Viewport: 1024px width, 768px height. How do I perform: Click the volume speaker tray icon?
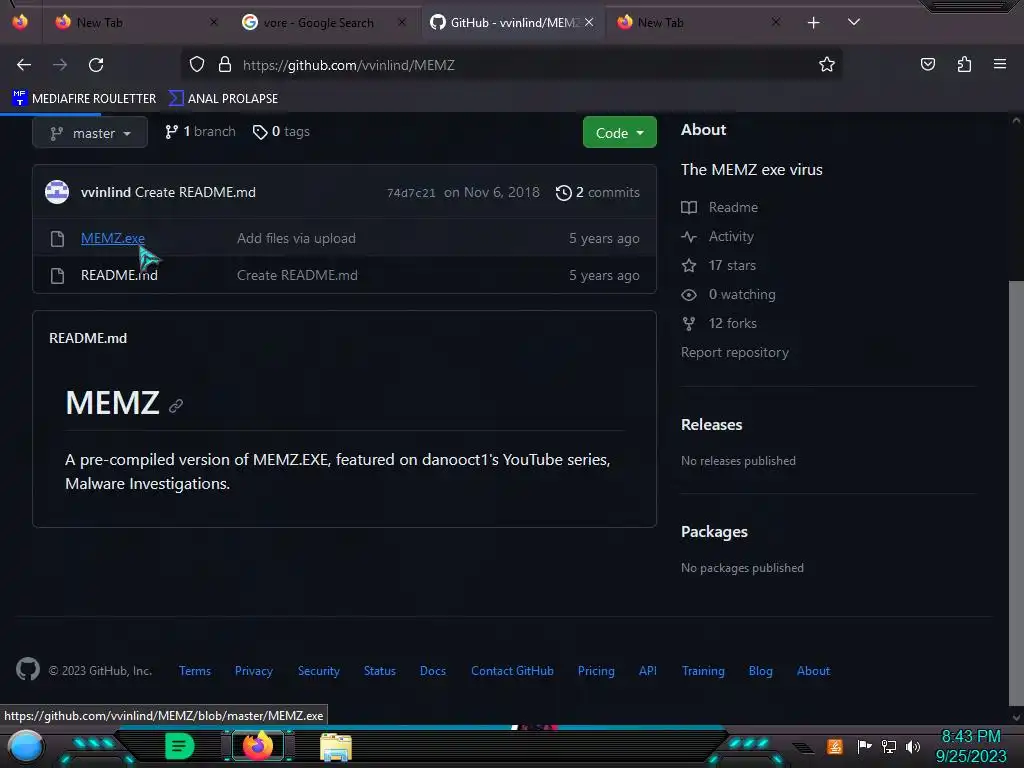(x=913, y=746)
